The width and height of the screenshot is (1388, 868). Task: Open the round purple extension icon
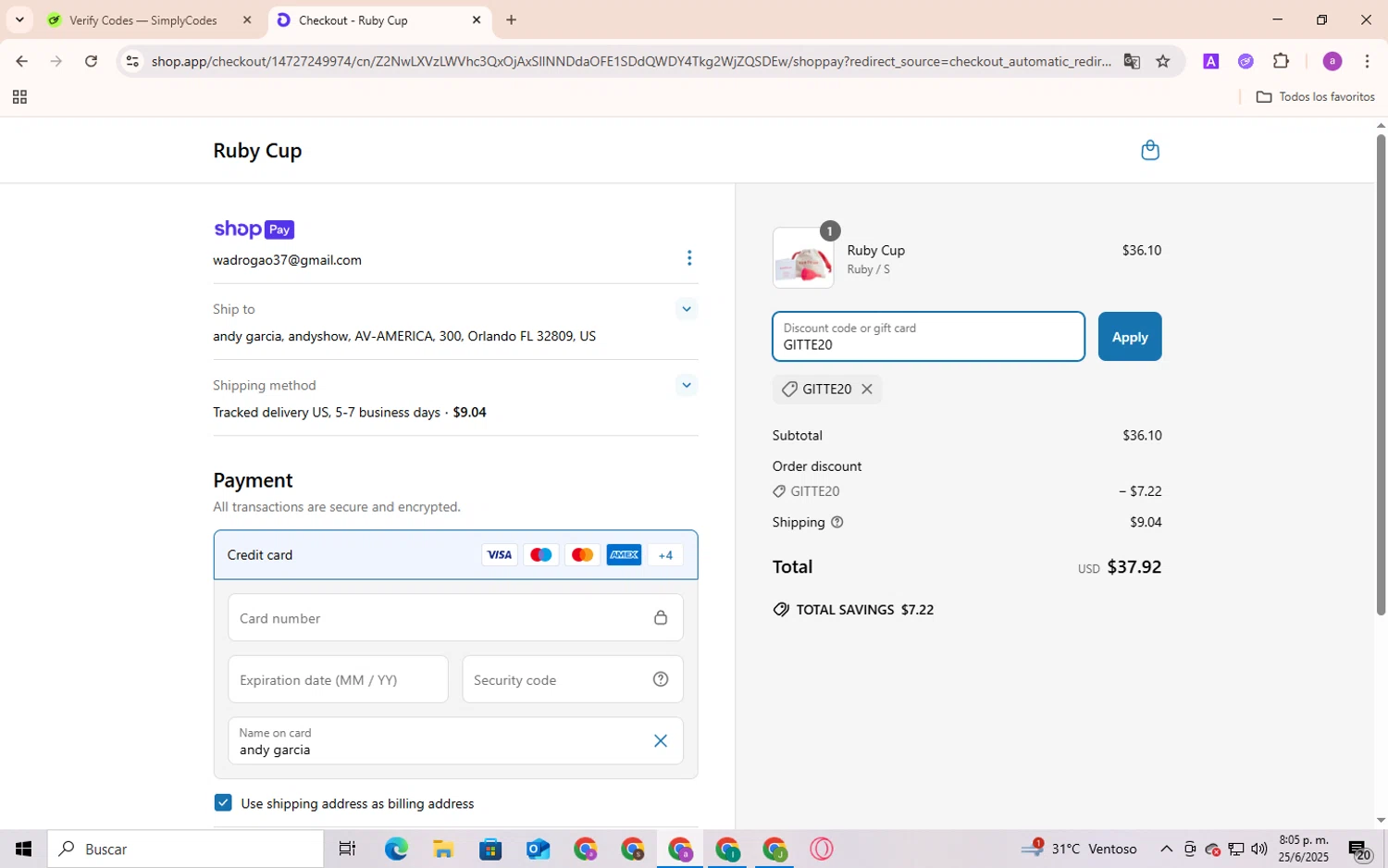point(1245,61)
